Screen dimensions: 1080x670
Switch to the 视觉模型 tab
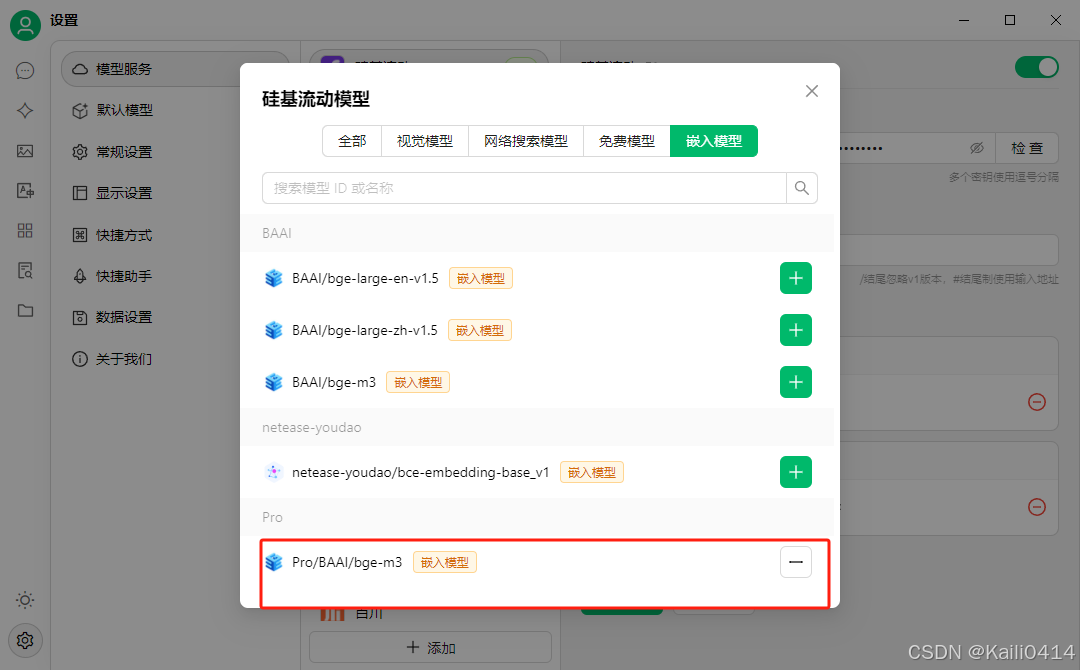click(x=425, y=141)
